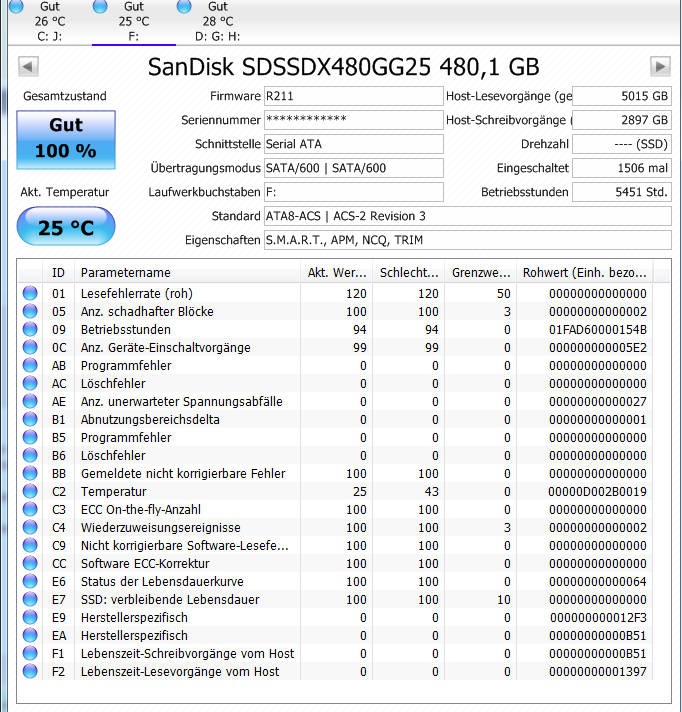
Task: Click raw value 000000000012F3
Action: 598,618
